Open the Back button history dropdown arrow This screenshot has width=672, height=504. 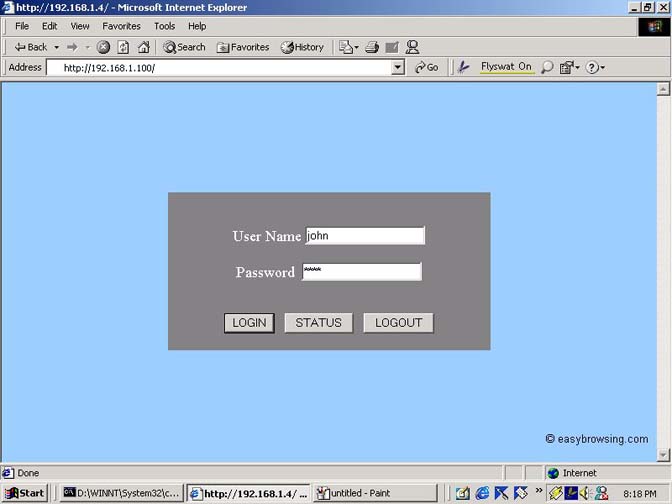pos(56,47)
